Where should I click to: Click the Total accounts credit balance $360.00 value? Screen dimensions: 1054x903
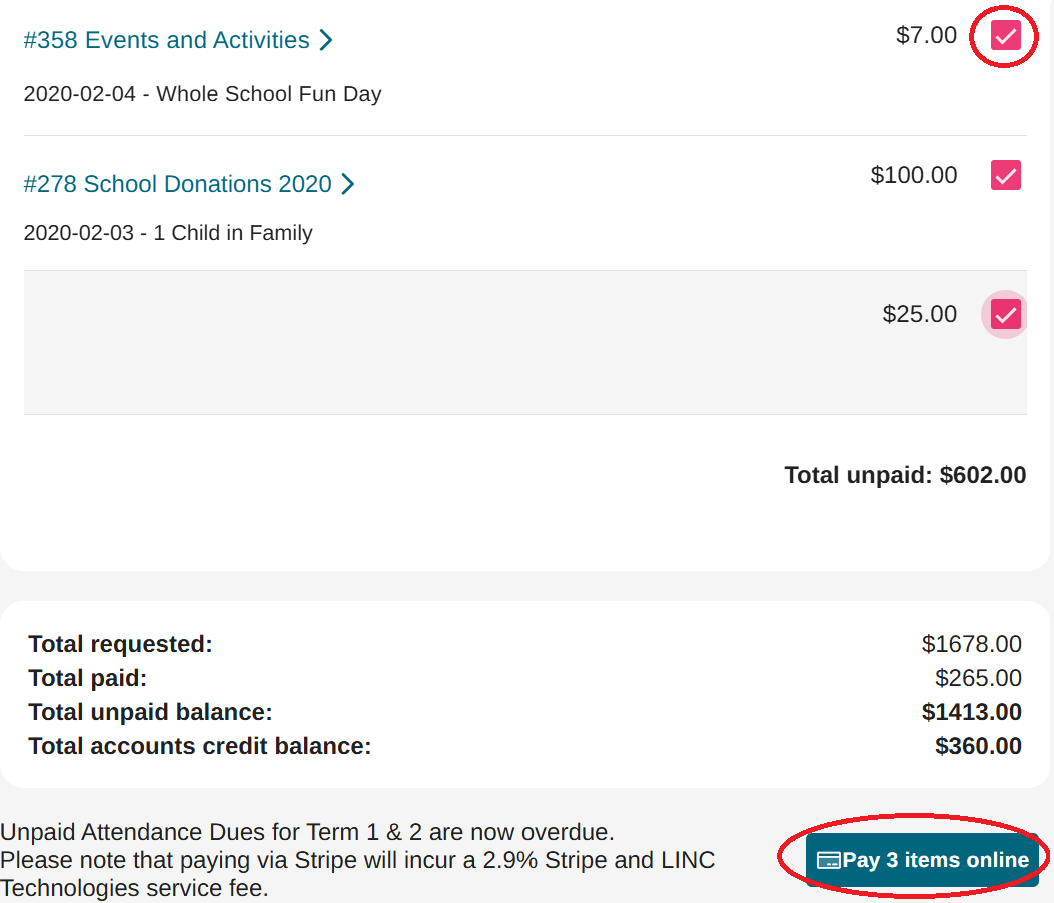pos(978,746)
